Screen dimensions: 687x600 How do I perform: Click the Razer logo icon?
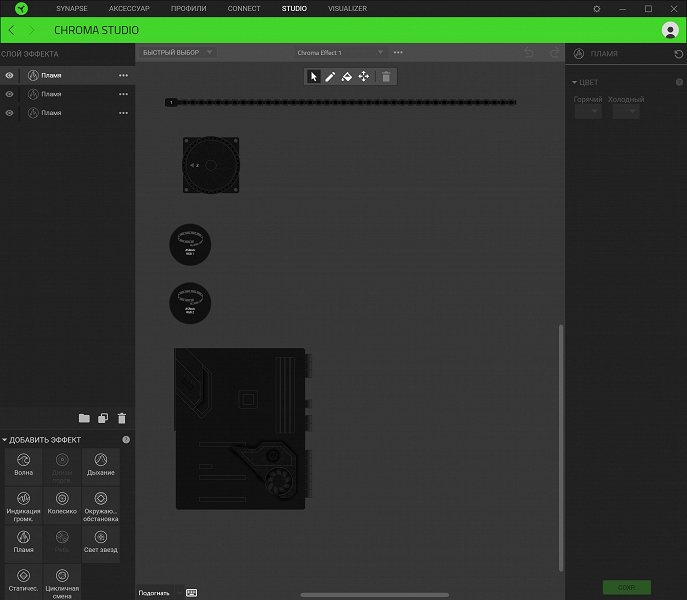21,8
